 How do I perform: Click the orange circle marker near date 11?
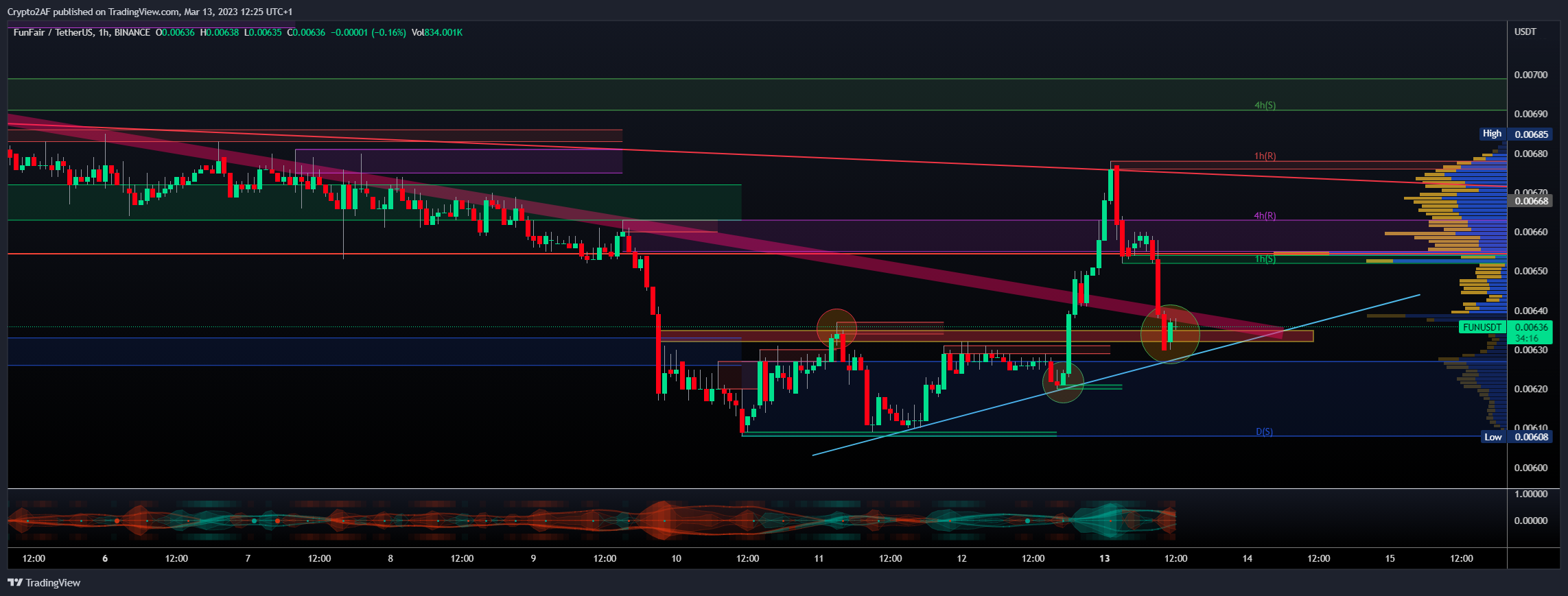tap(836, 329)
